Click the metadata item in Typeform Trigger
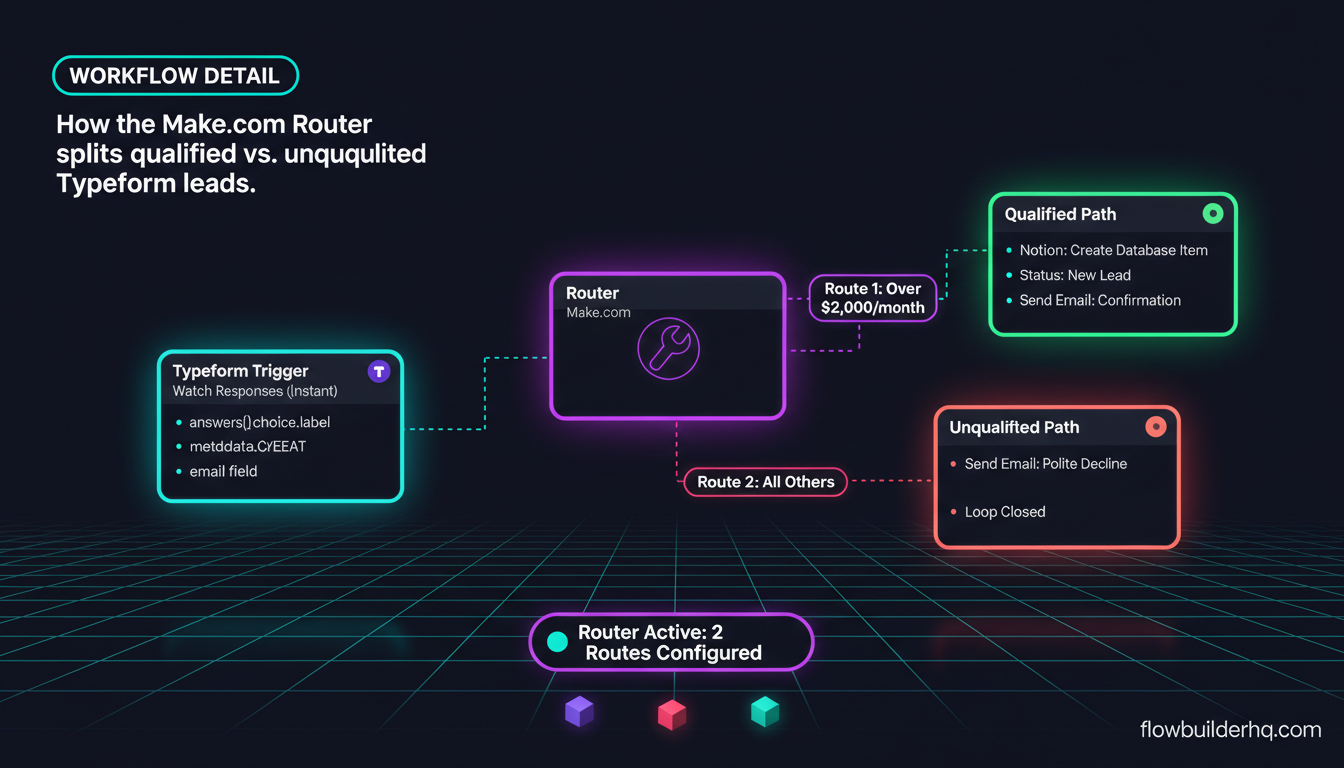 (247, 446)
